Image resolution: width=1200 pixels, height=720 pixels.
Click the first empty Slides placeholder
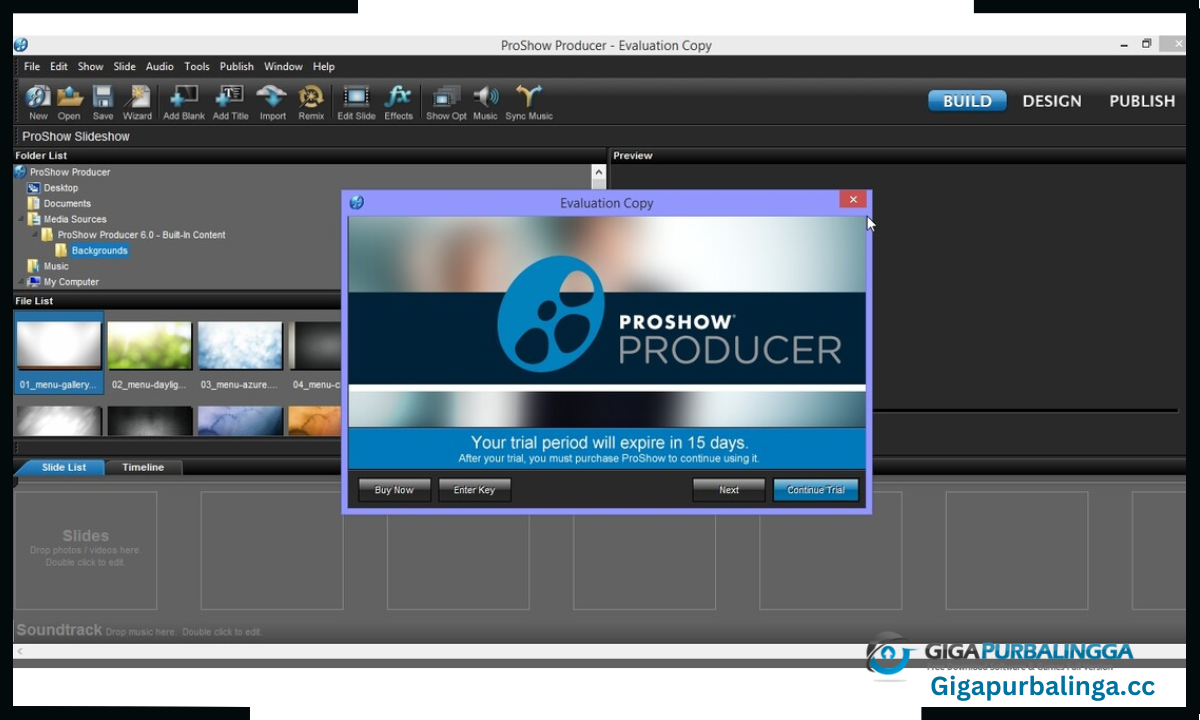[85, 550]
